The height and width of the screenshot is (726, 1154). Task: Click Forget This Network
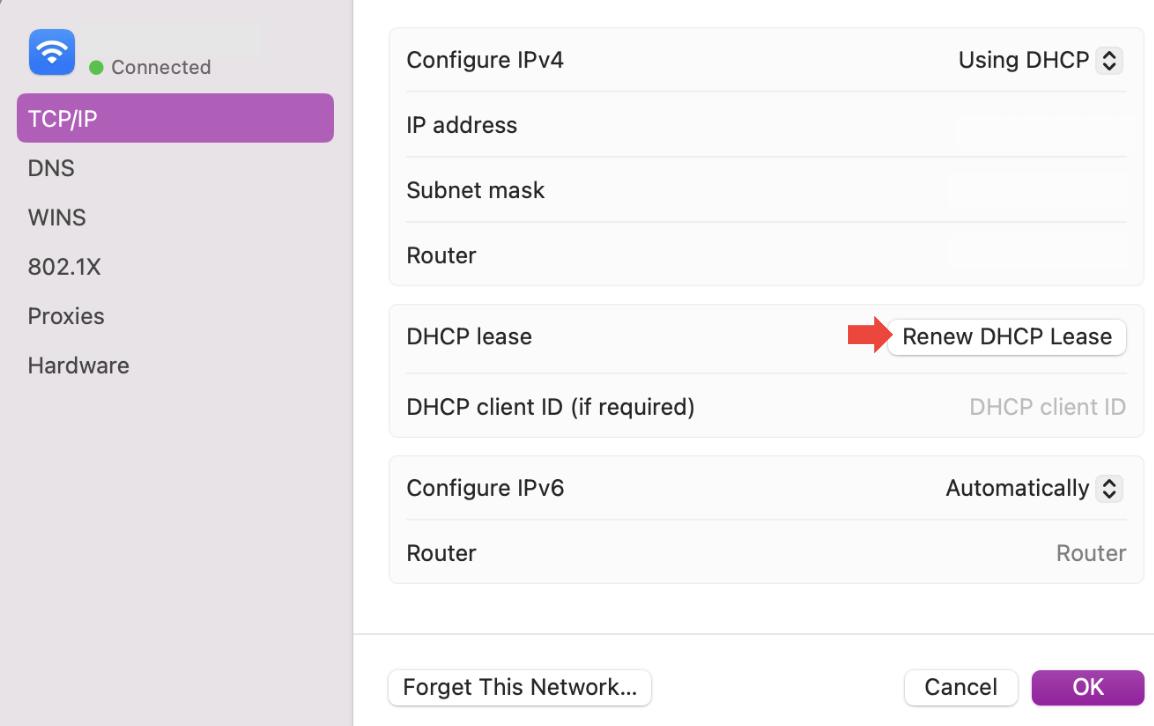[x=519, y=688]
